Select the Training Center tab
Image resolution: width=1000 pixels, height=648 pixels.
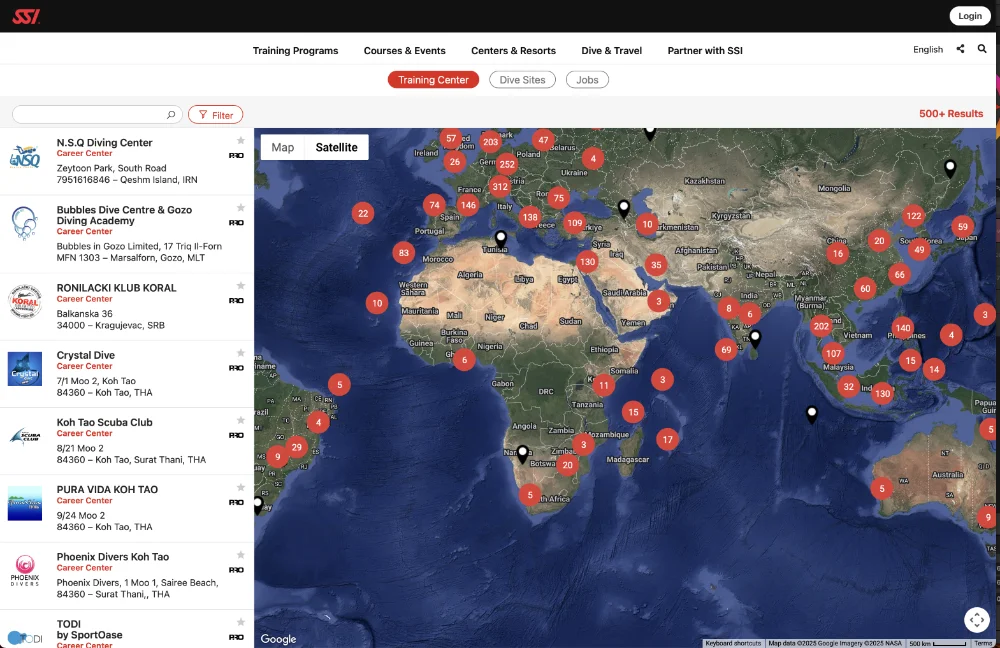click(x=433, y=80)
